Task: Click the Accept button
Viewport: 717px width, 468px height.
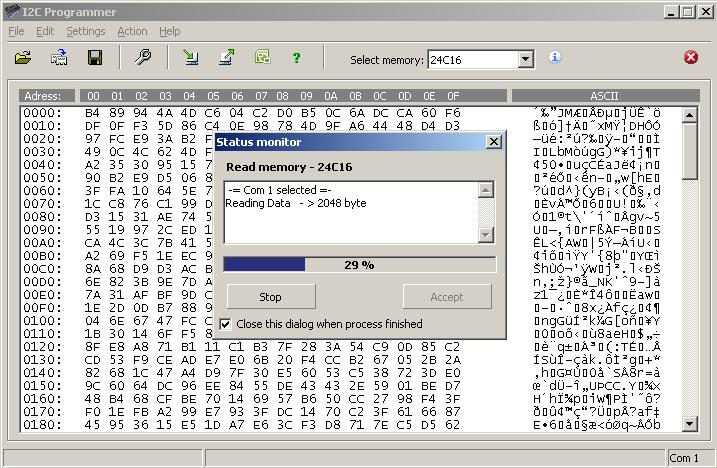Action: (x=447, y=297)
